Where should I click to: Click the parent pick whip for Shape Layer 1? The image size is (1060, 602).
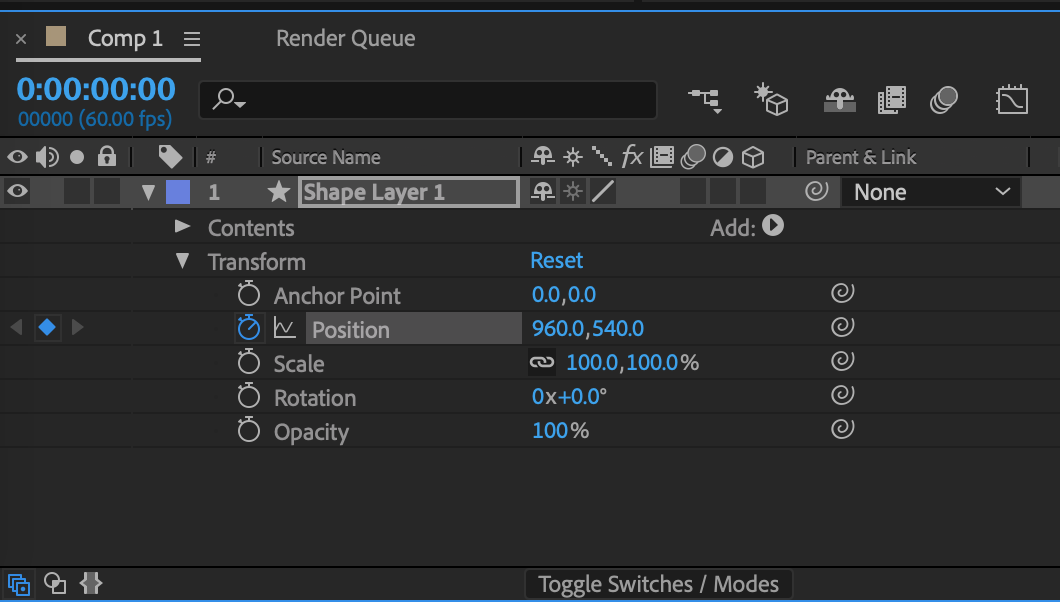817,191
